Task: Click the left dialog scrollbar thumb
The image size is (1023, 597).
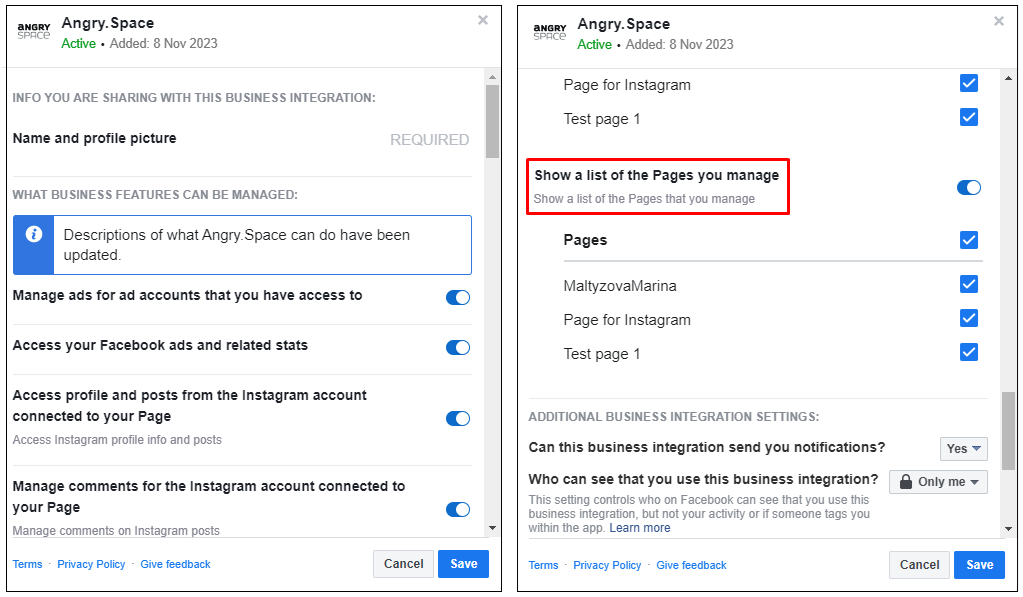Action: coord(493,121)
